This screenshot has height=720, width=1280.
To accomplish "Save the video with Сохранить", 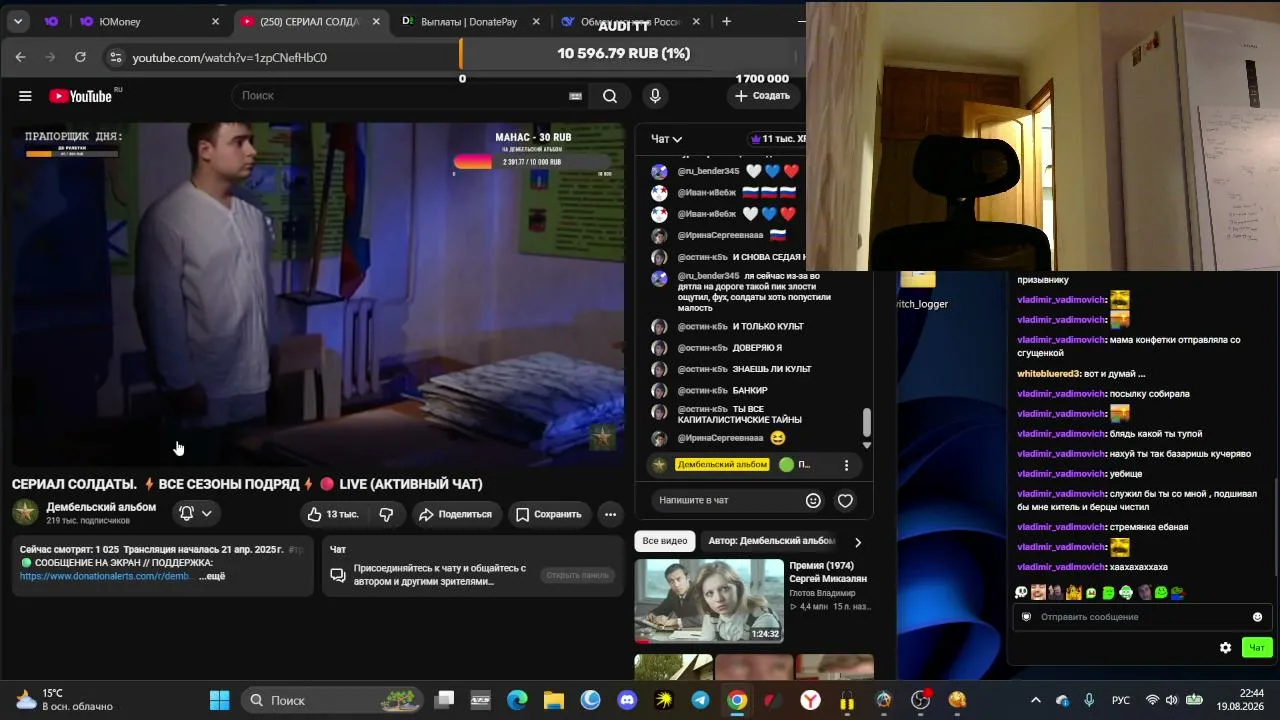I will coord(548,514).
